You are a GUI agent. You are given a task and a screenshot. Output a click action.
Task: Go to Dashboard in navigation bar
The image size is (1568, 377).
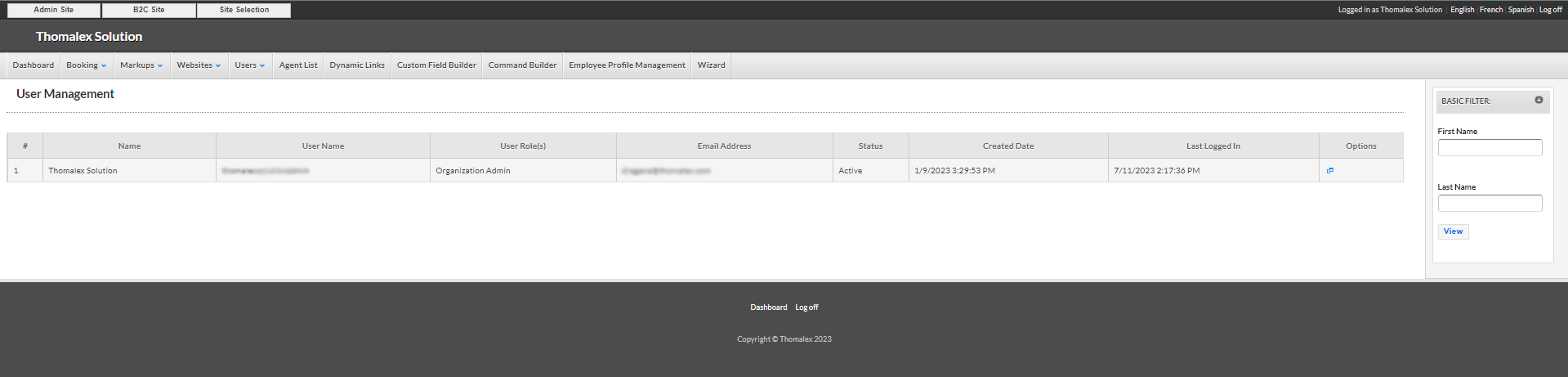(x=34, y=65)
